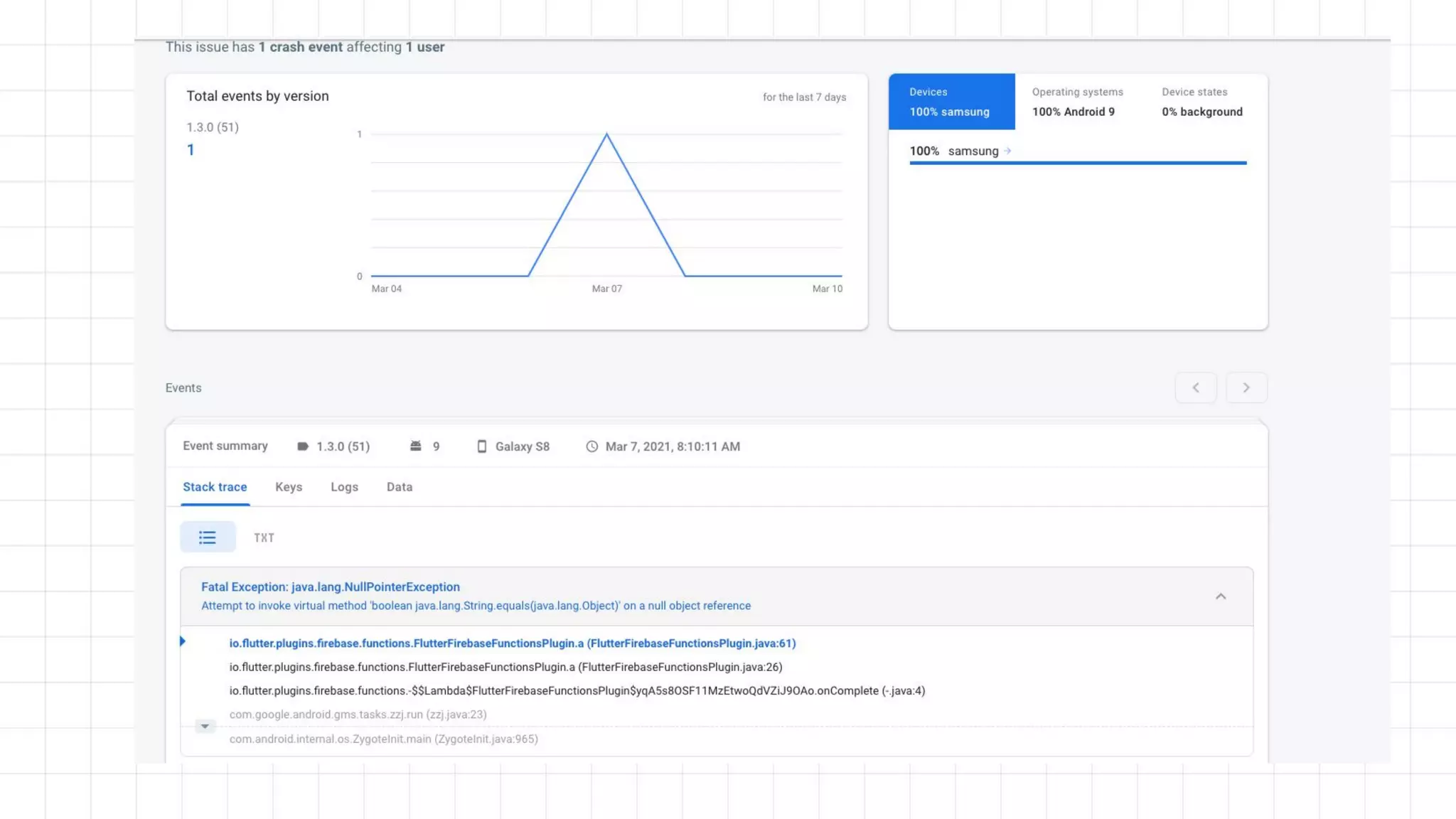Click the phone icon beside Galaxy S8
The height and width of the screenshot is (819, 1456).
(x=481, y=446)
